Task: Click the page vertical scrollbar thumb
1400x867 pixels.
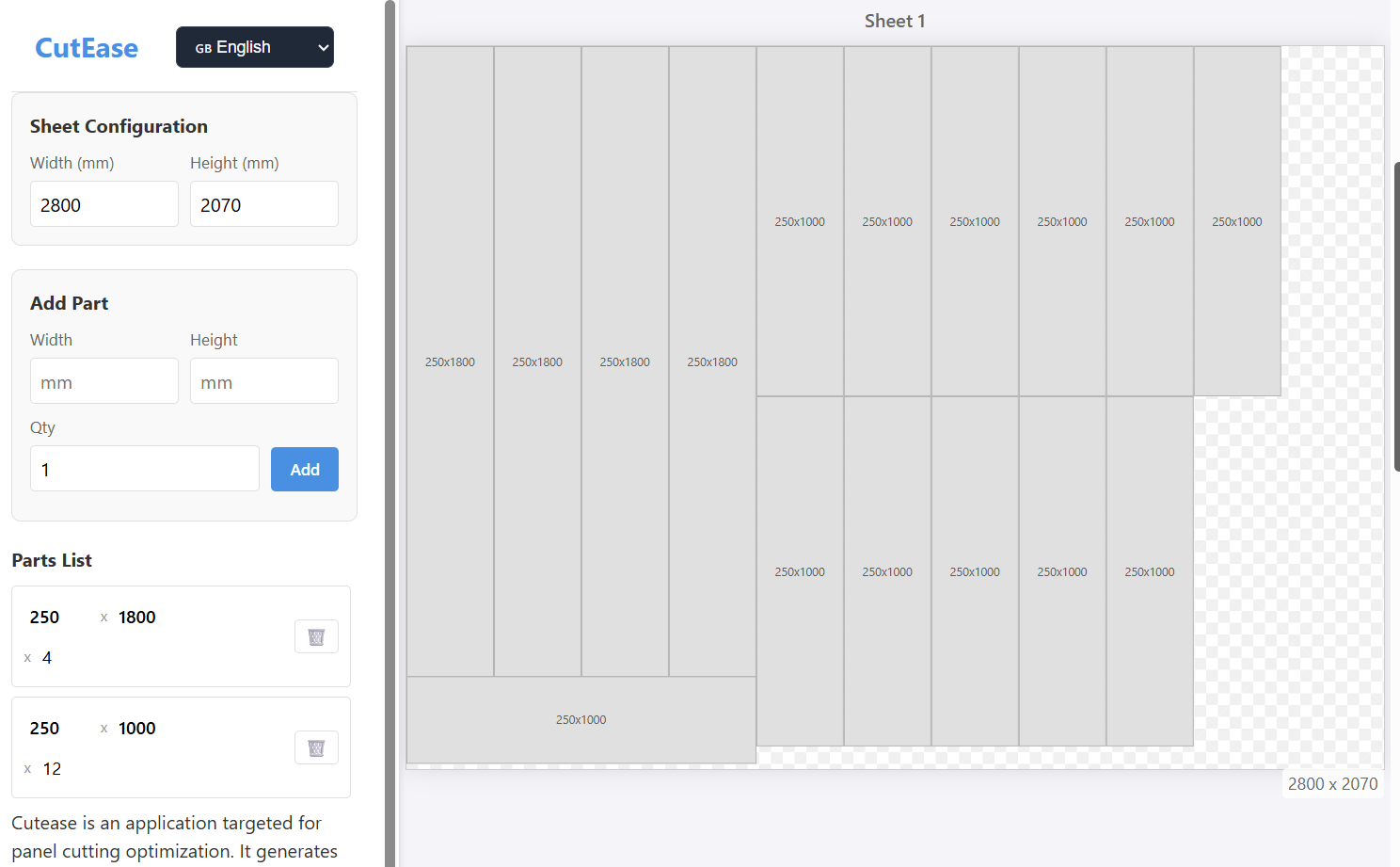Action: [1396, 315]
